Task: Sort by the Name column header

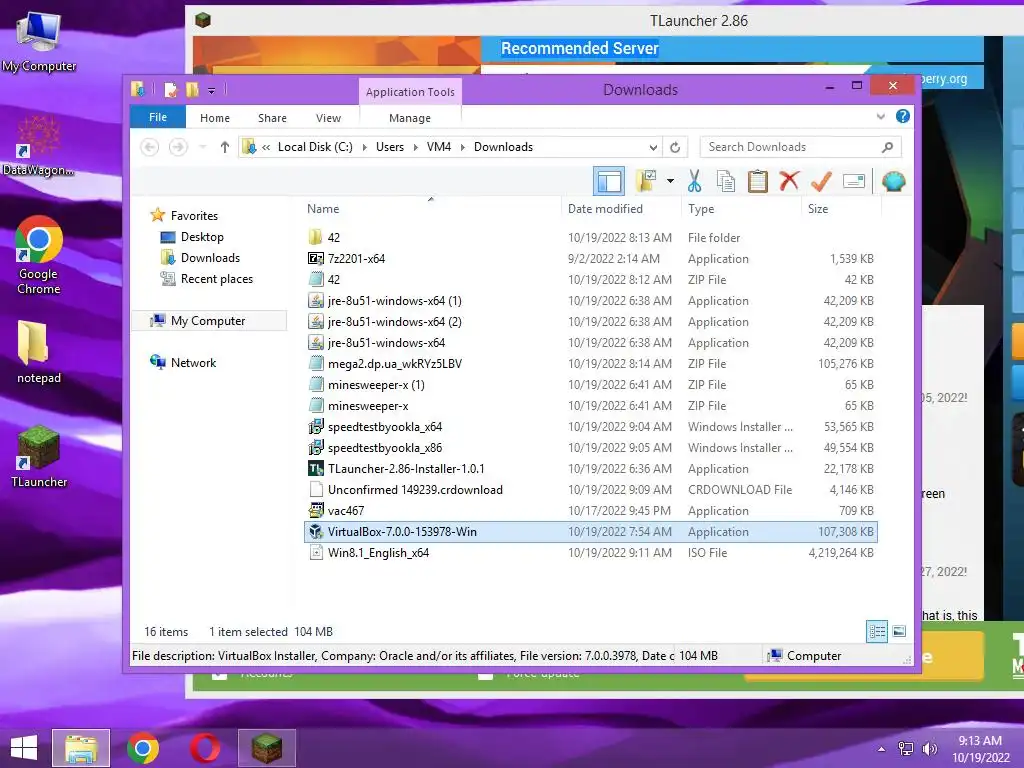Action: (x=431, y=208)
